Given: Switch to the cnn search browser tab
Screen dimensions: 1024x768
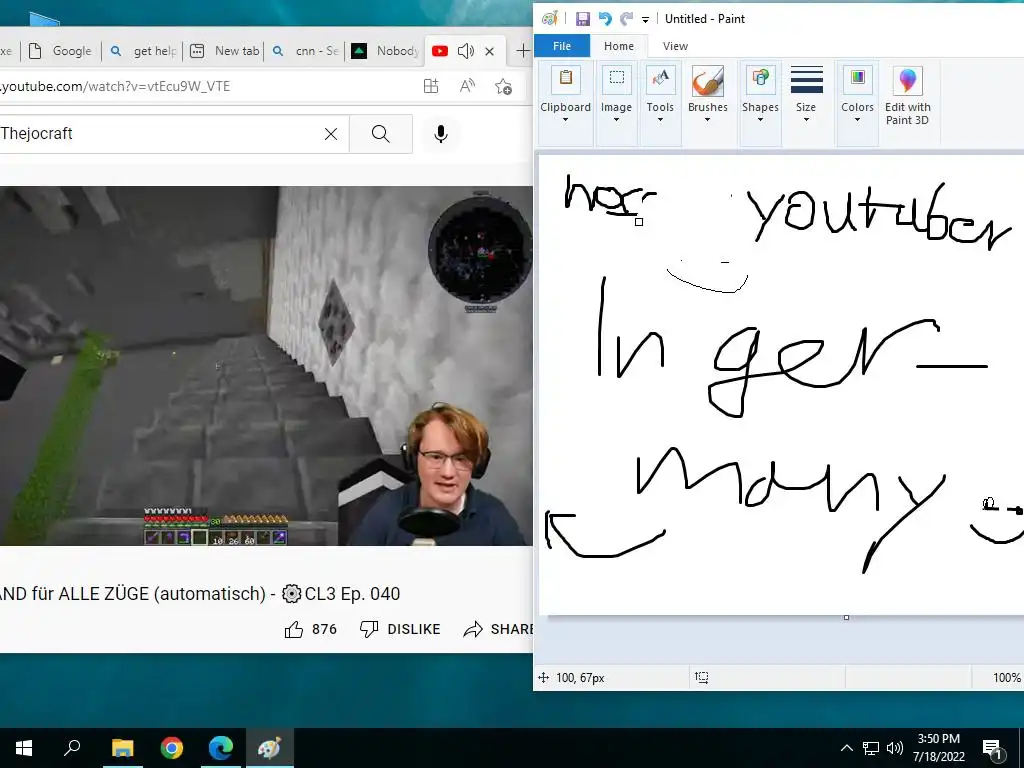Looking at the screenshot, I should coord(305,51).
